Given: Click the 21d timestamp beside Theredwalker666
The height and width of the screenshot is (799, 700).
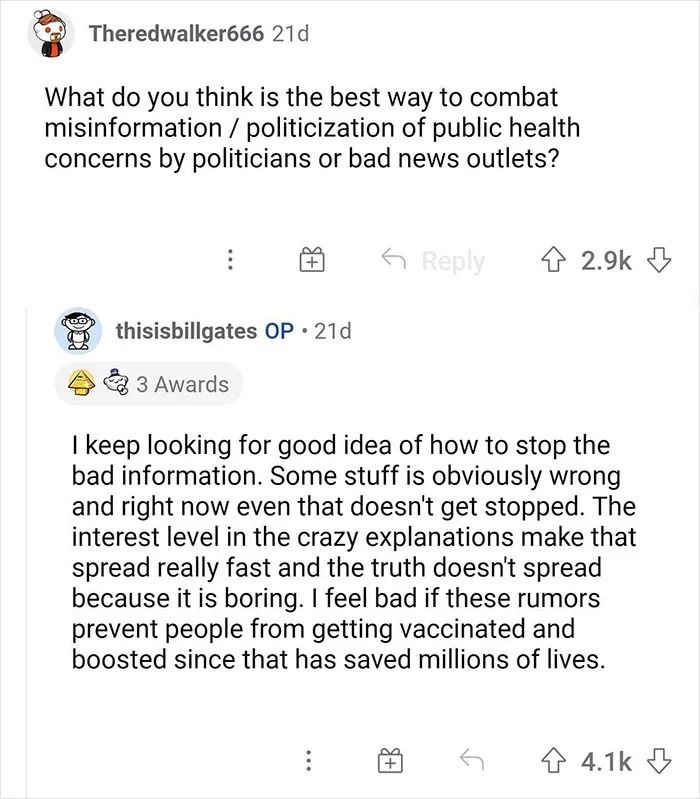Looking at the screenshot, I should tap(291, 34).
